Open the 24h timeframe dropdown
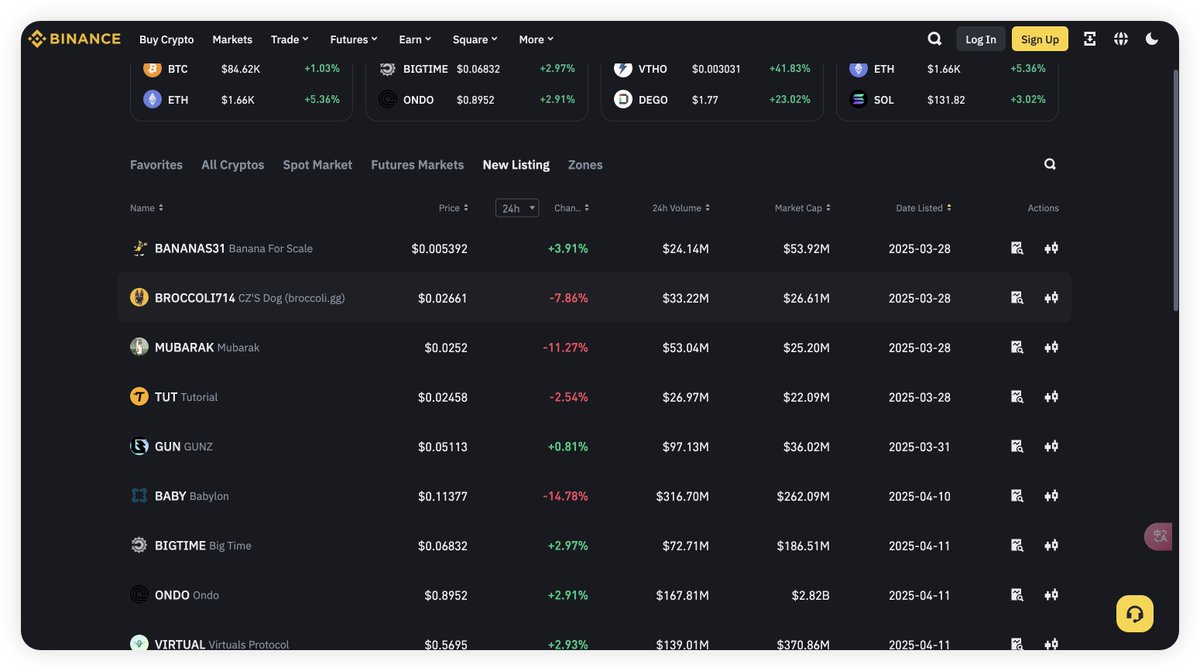This screenshot has width=1200, height=671. point(517,208)
